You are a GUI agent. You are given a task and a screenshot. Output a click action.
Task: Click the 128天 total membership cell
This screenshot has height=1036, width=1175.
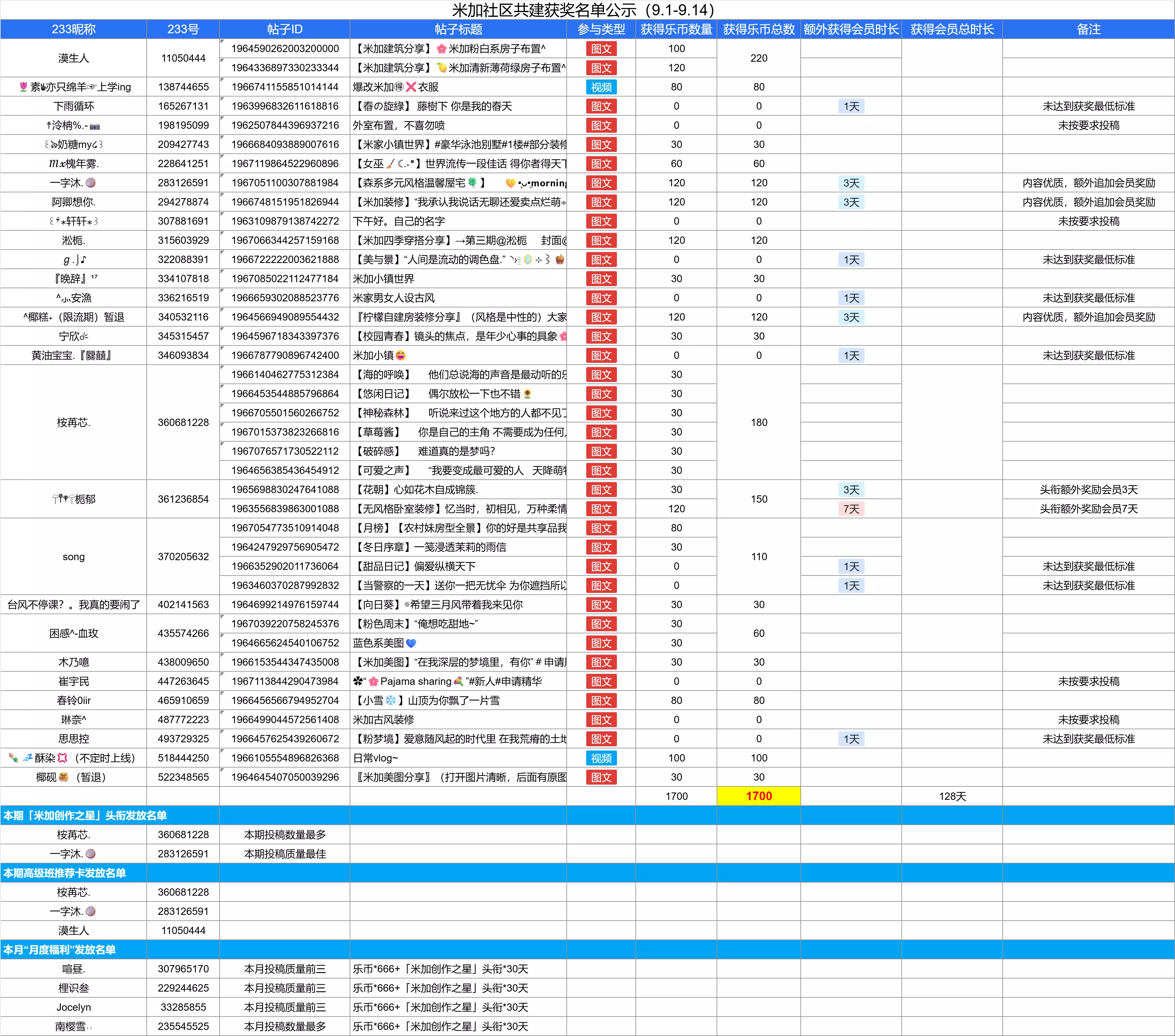(952, 796)
